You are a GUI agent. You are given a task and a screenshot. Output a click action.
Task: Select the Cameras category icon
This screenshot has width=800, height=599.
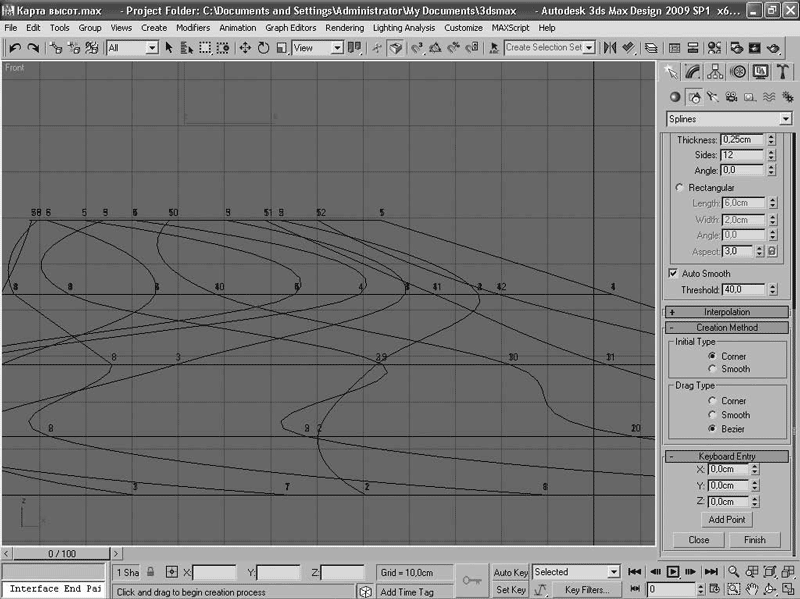(731, 97)
